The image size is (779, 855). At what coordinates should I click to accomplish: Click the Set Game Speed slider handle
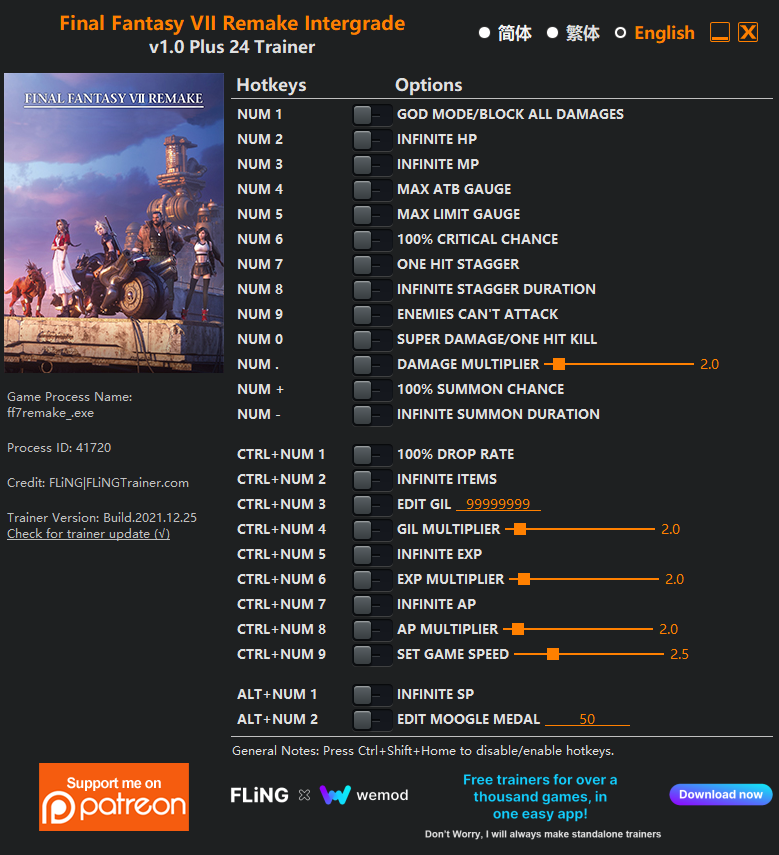553,654
